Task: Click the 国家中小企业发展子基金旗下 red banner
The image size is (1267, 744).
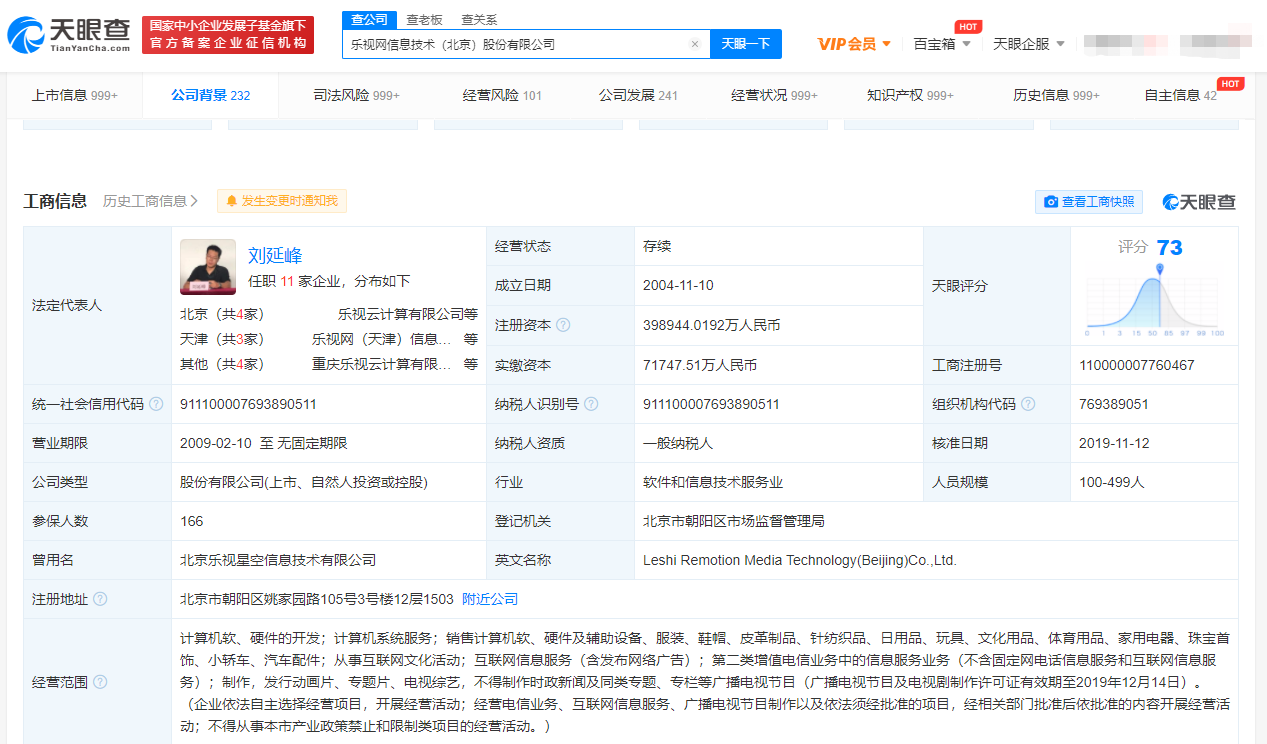Action: pyautogui.click(x=228, y=35)
